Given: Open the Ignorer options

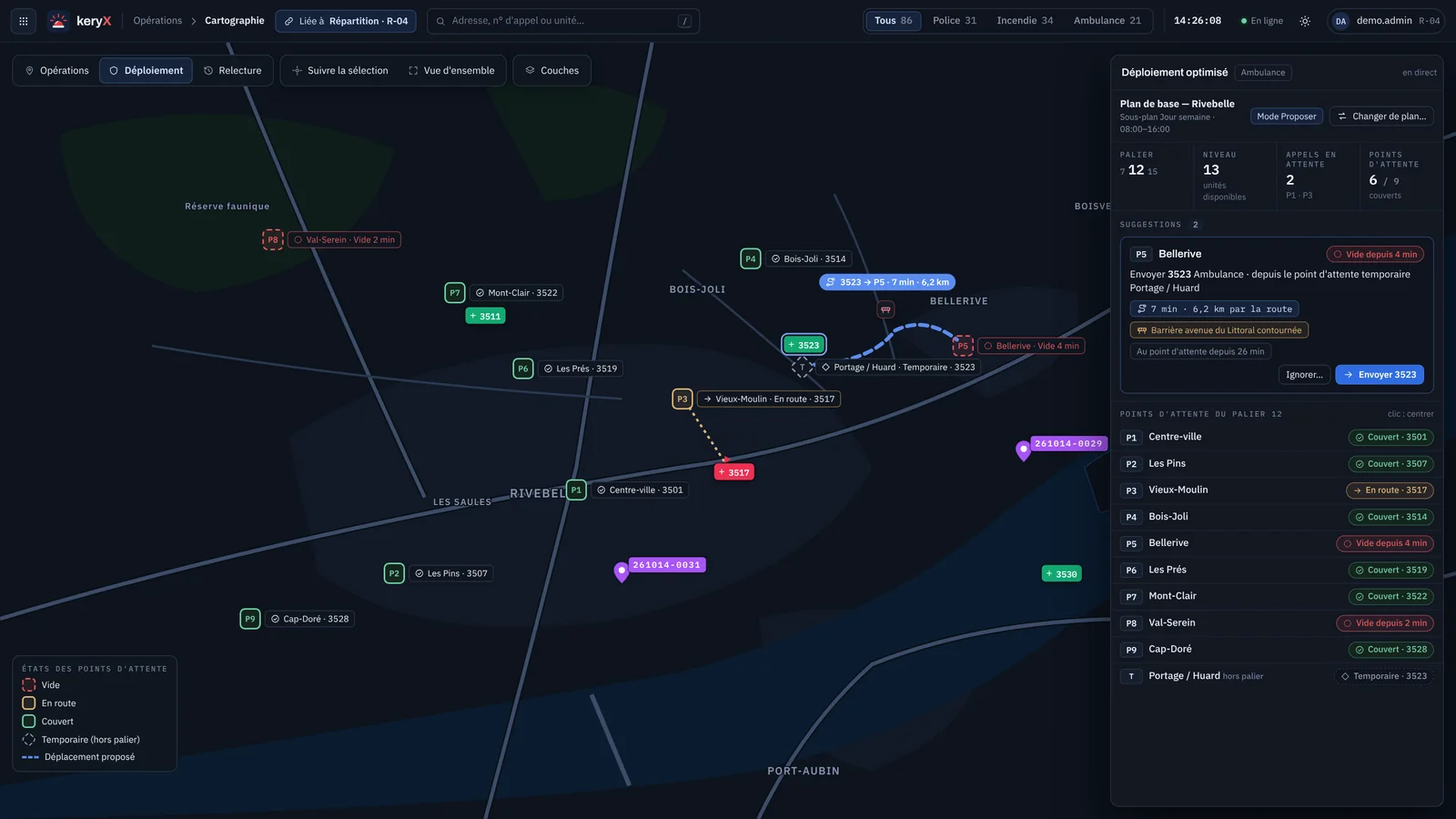Looking at the screenshot, I should click(1304, 375).
